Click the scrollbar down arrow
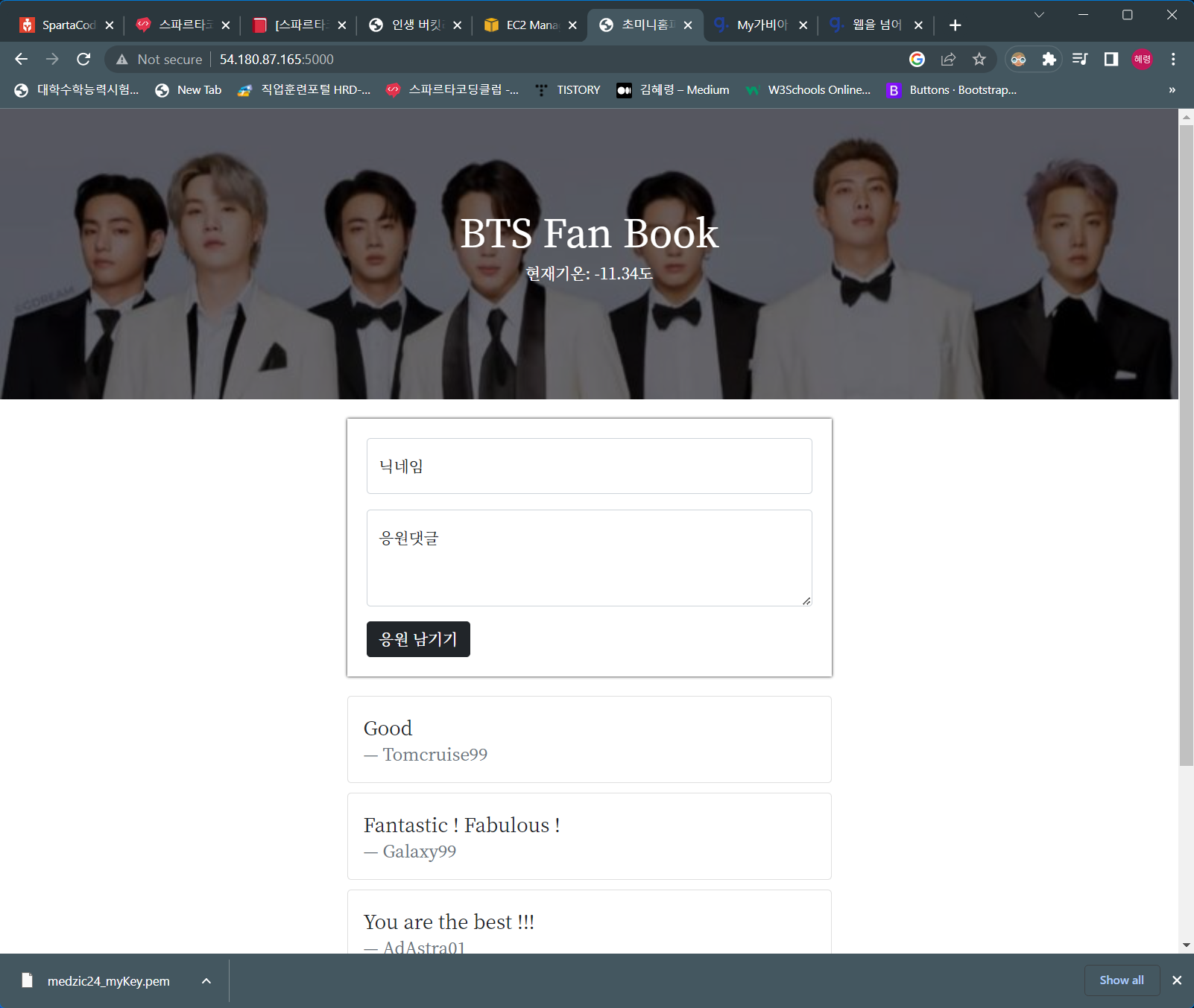This screenshot has width=1194, height=1008. (x=1186, y=945)
